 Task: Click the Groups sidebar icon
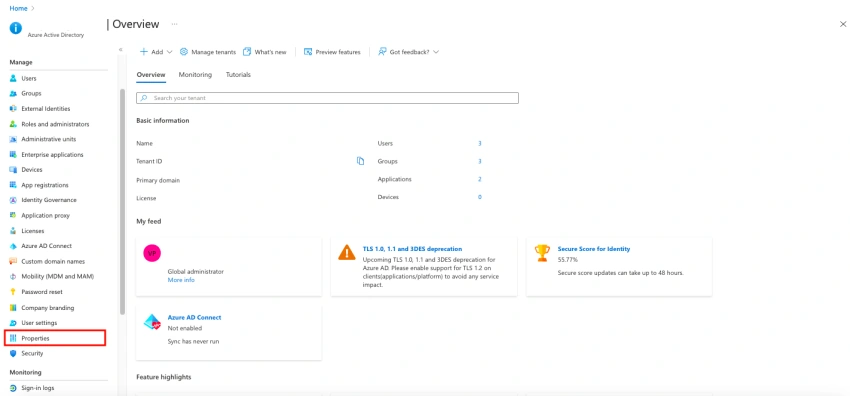[14, 94]
